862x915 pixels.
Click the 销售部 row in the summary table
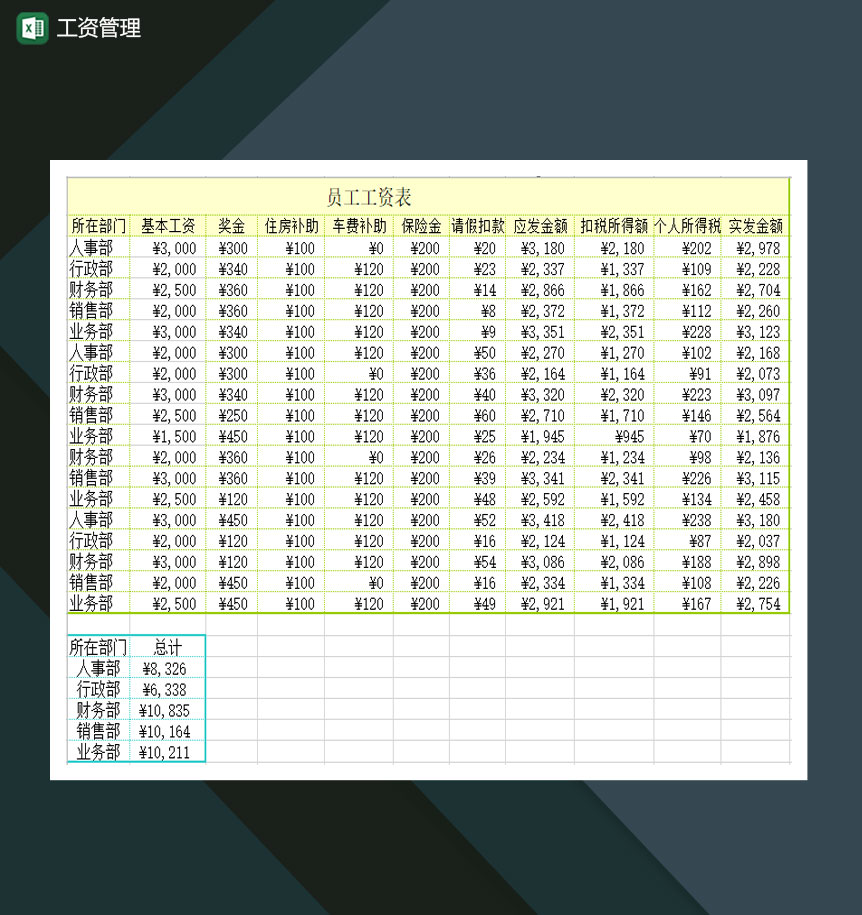coord(98,731)
